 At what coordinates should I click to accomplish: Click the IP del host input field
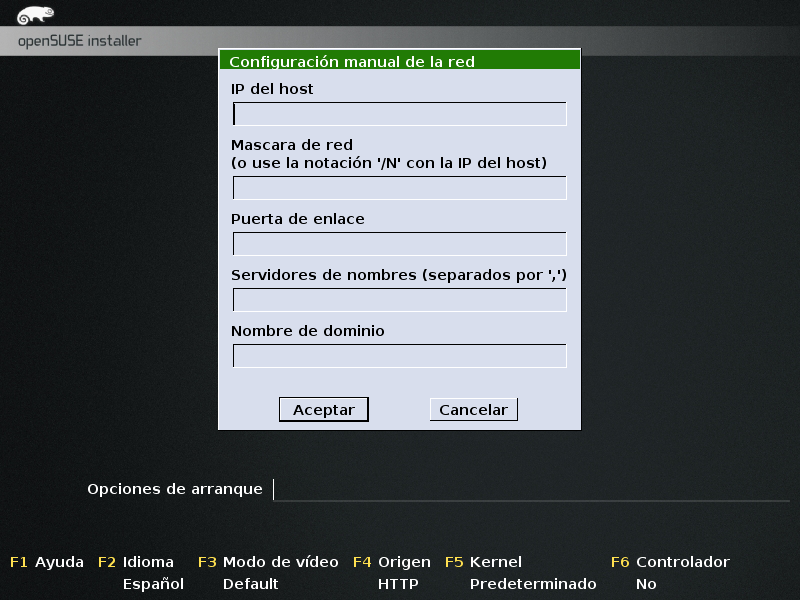399,114
